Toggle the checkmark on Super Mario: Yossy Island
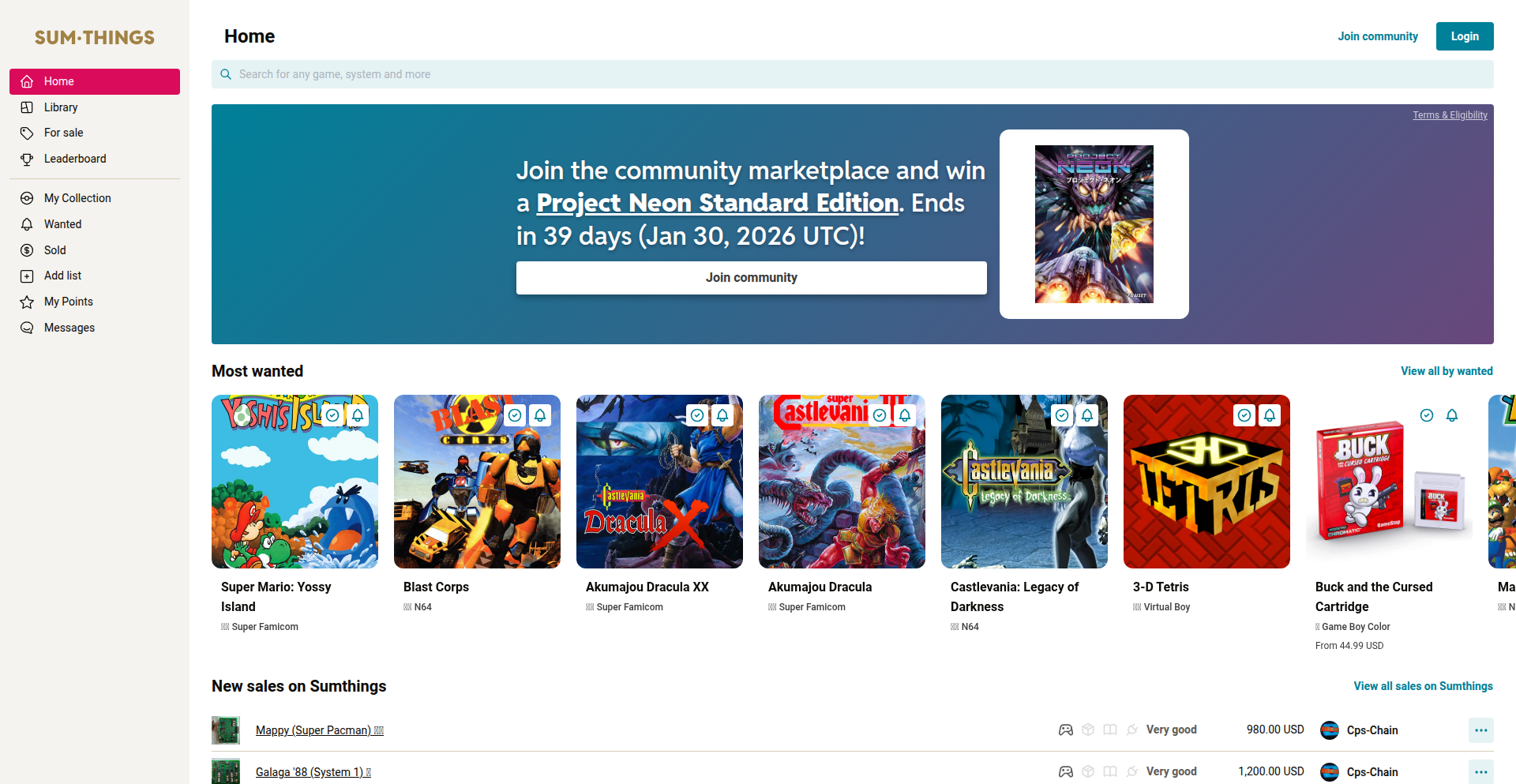This screenshot has width=1516, height=784. tap(333, 415)
